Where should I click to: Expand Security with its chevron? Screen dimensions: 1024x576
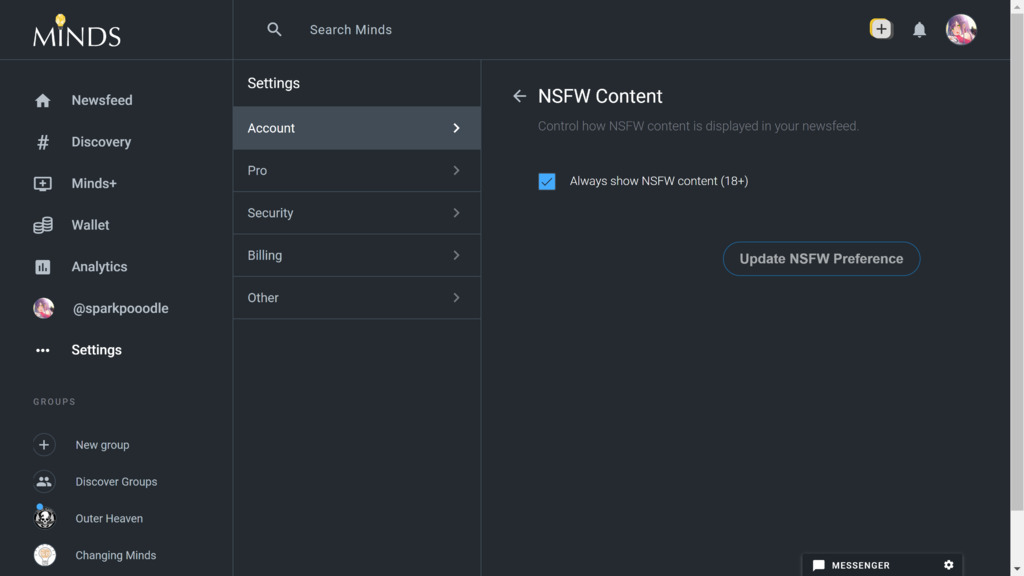pyautogui.click(x=456, y=213)
